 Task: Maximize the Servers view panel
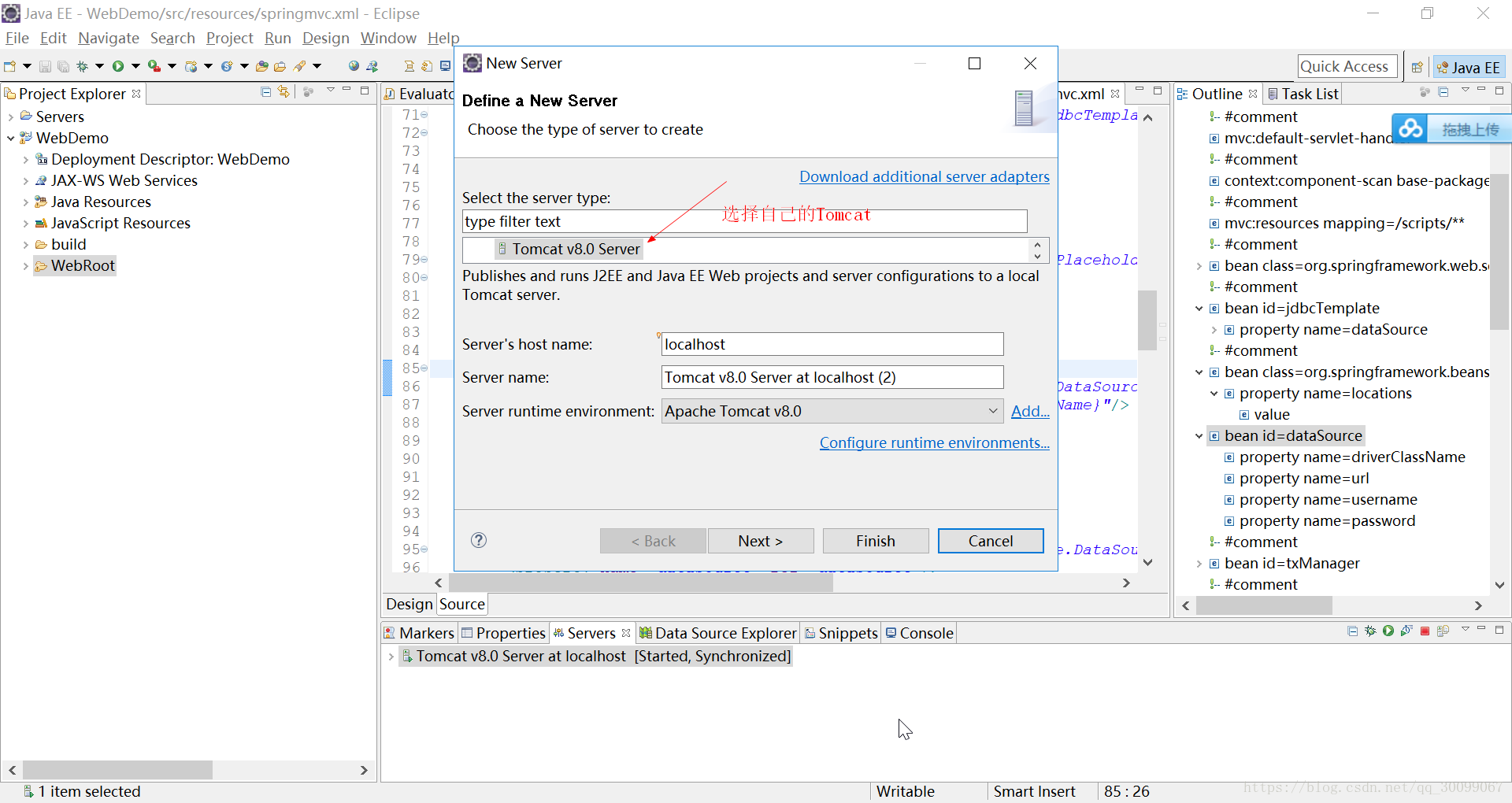[x=1499, y=630]
